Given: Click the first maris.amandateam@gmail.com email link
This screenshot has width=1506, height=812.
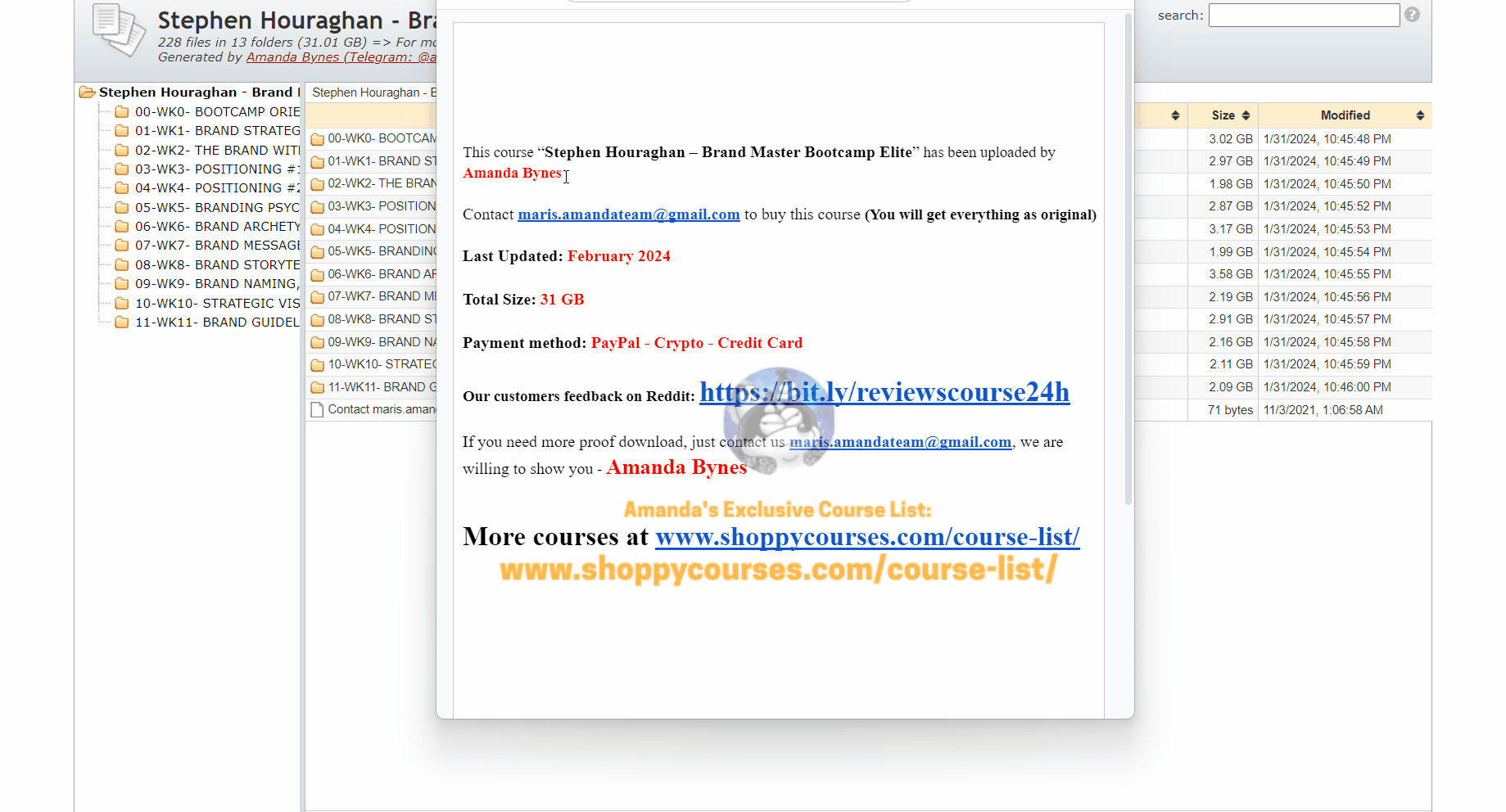Looking at the screenshot, I should 628,214.
